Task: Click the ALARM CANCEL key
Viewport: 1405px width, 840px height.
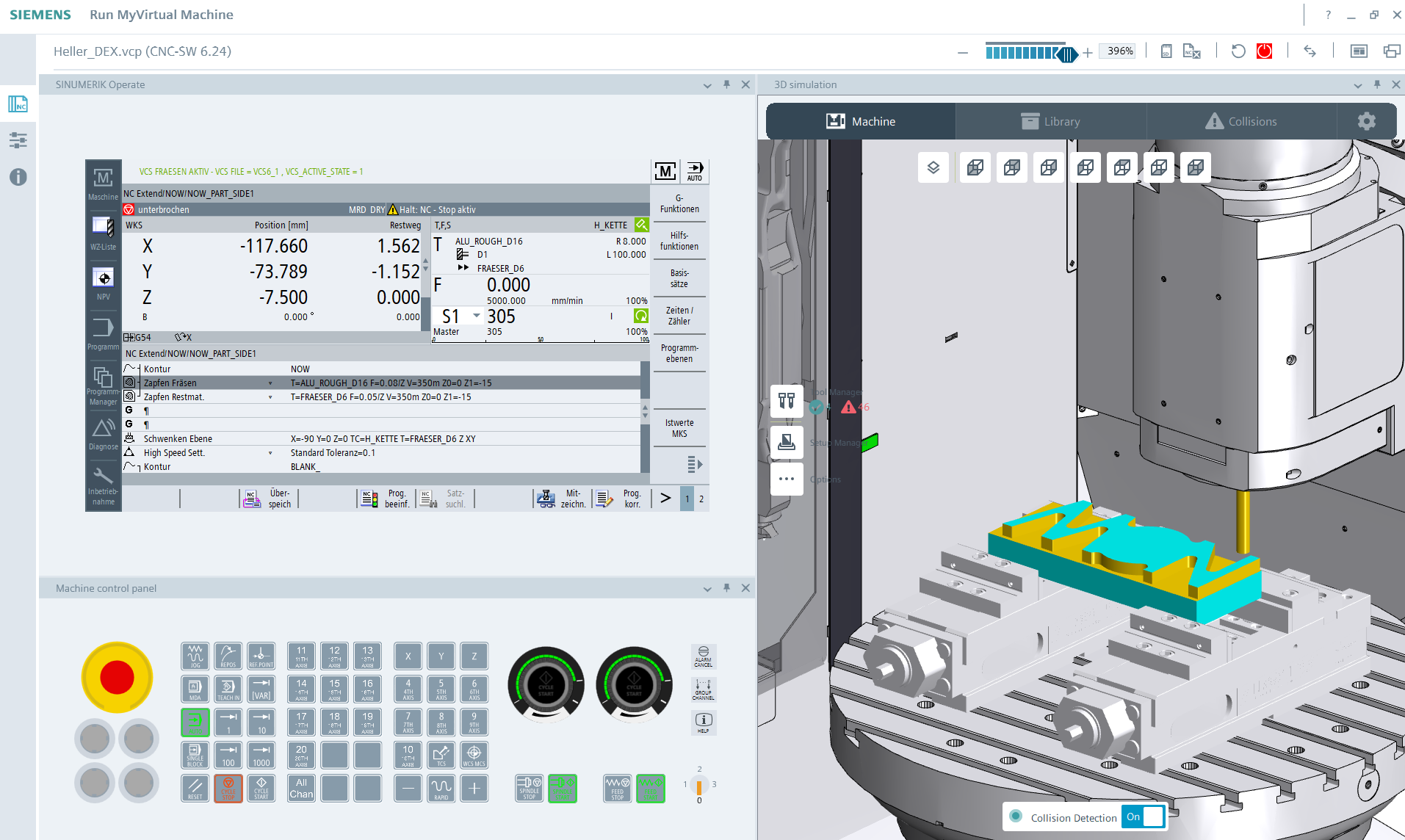Action: (703, 656)
